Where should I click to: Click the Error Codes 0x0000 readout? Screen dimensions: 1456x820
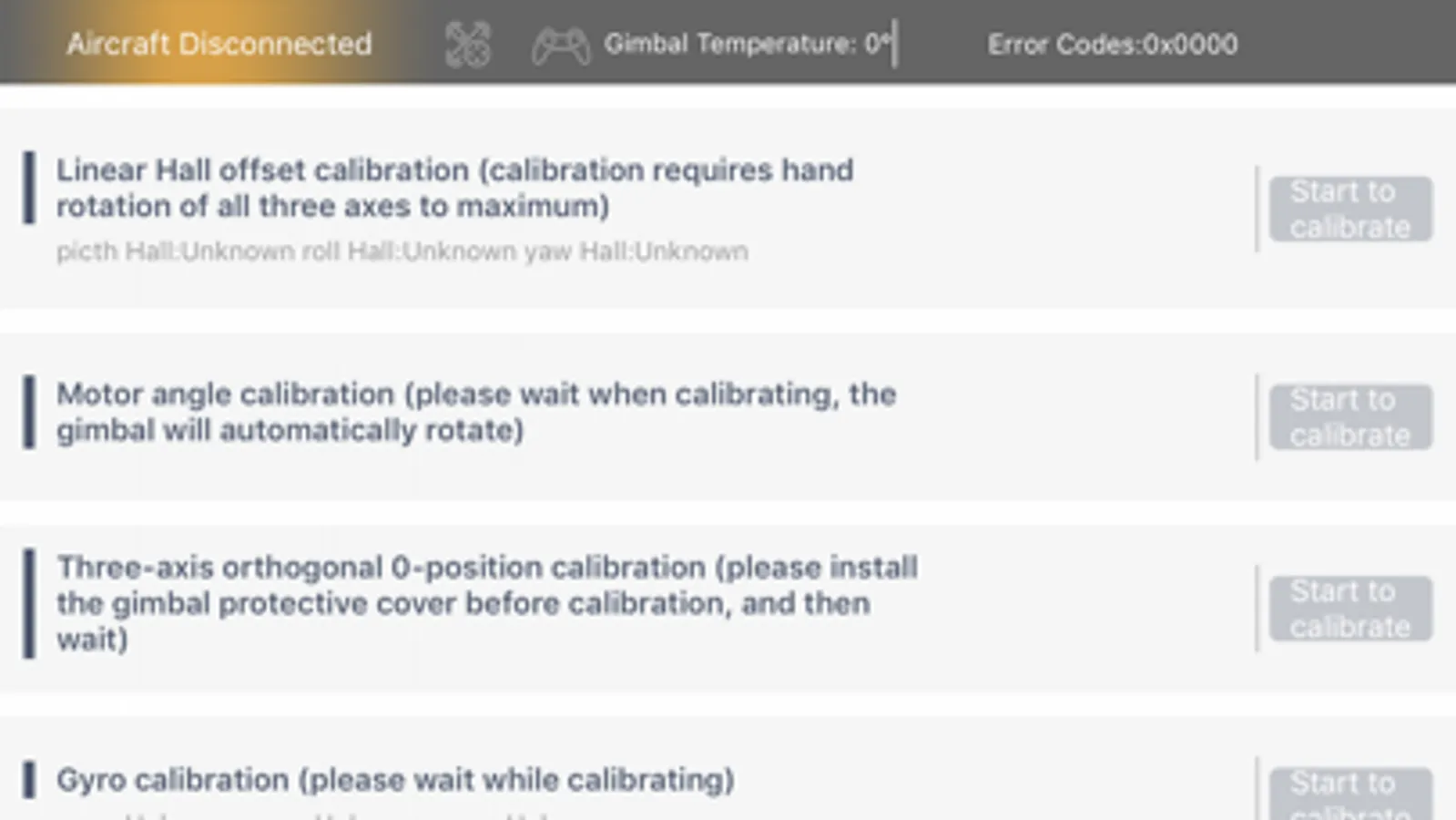1112,44
